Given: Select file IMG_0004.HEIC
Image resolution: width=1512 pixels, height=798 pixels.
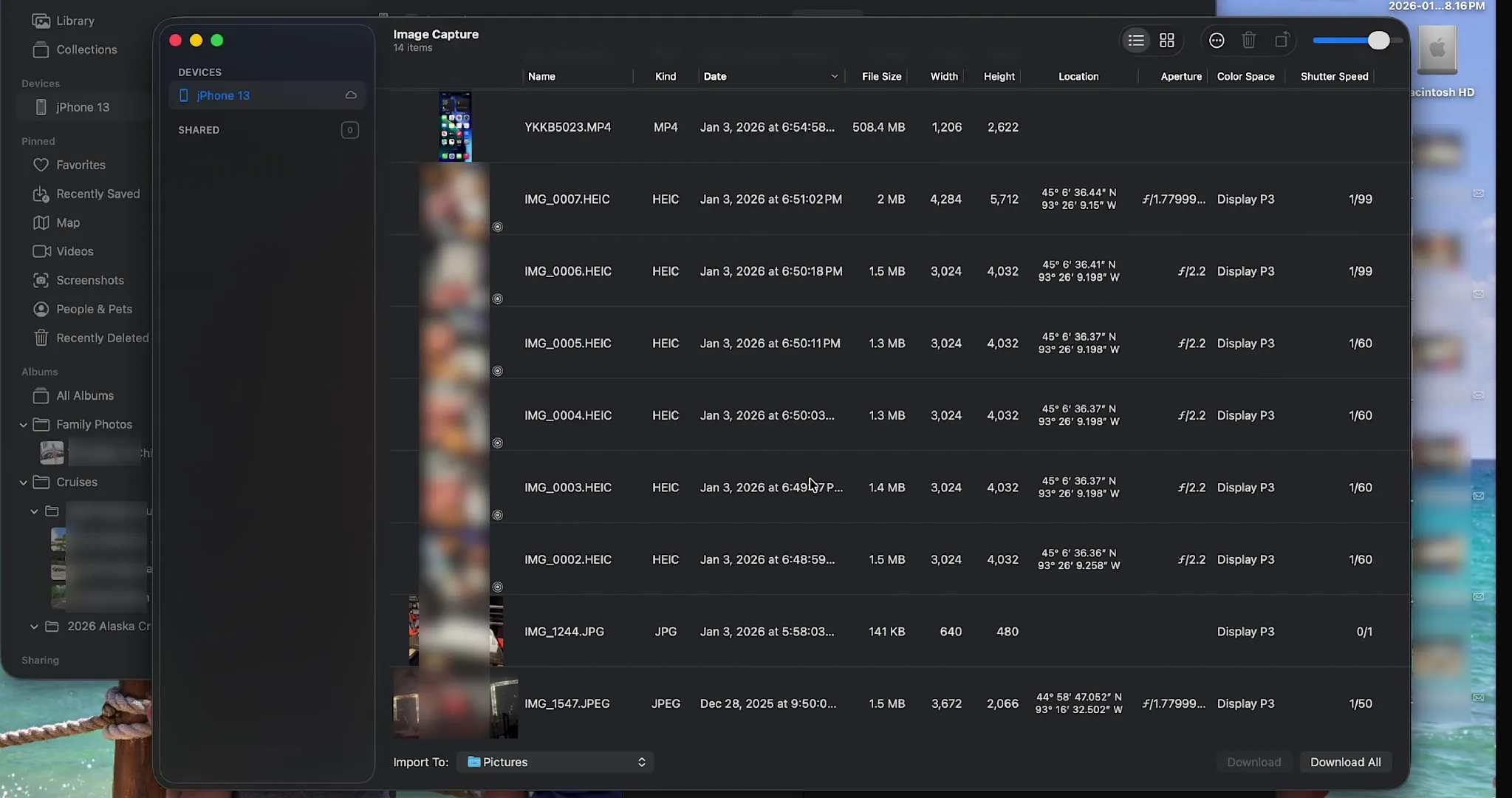Looking at the screenshot, I should pos(567,415).
